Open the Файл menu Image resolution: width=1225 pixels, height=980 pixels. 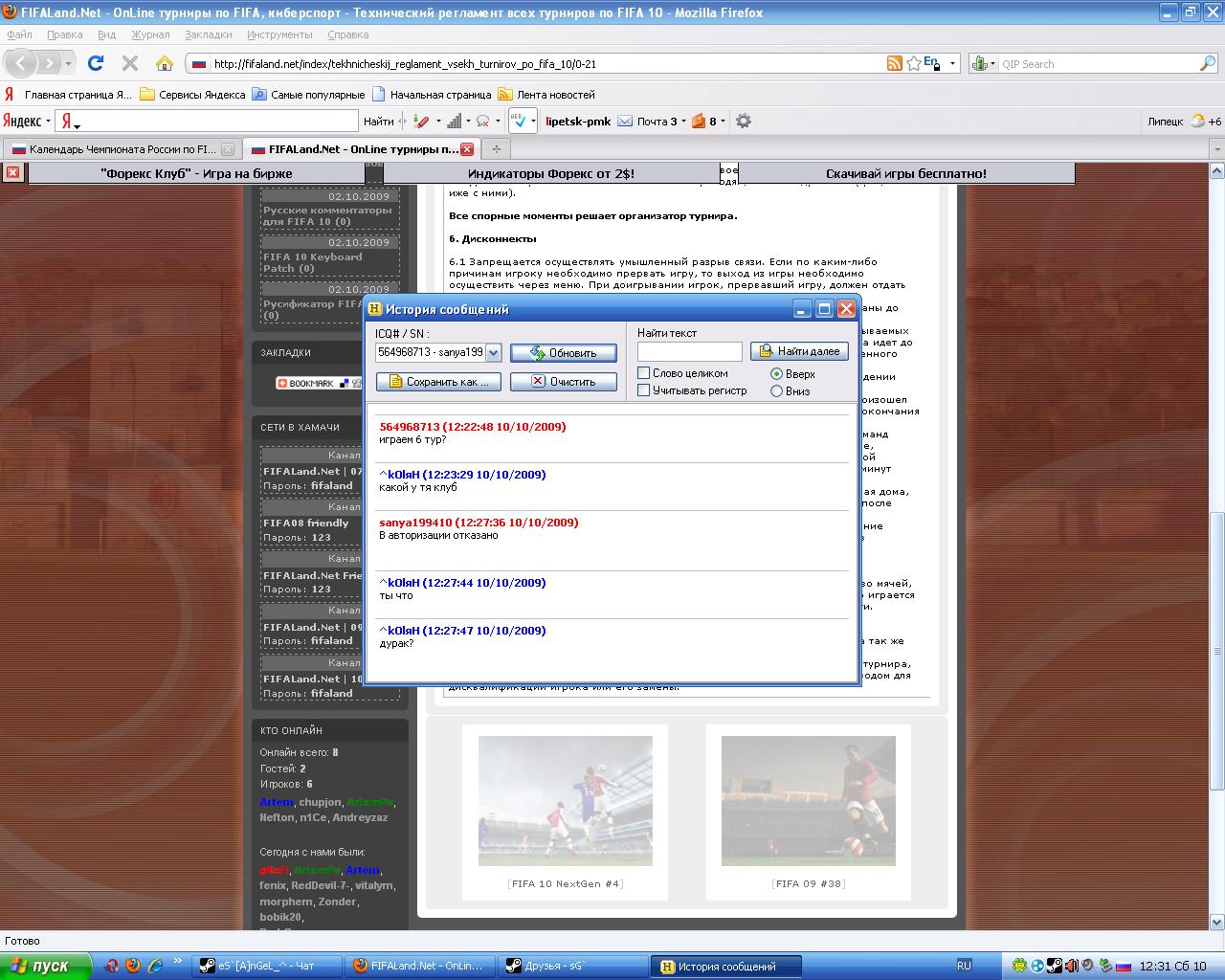[x=19, y=34]
